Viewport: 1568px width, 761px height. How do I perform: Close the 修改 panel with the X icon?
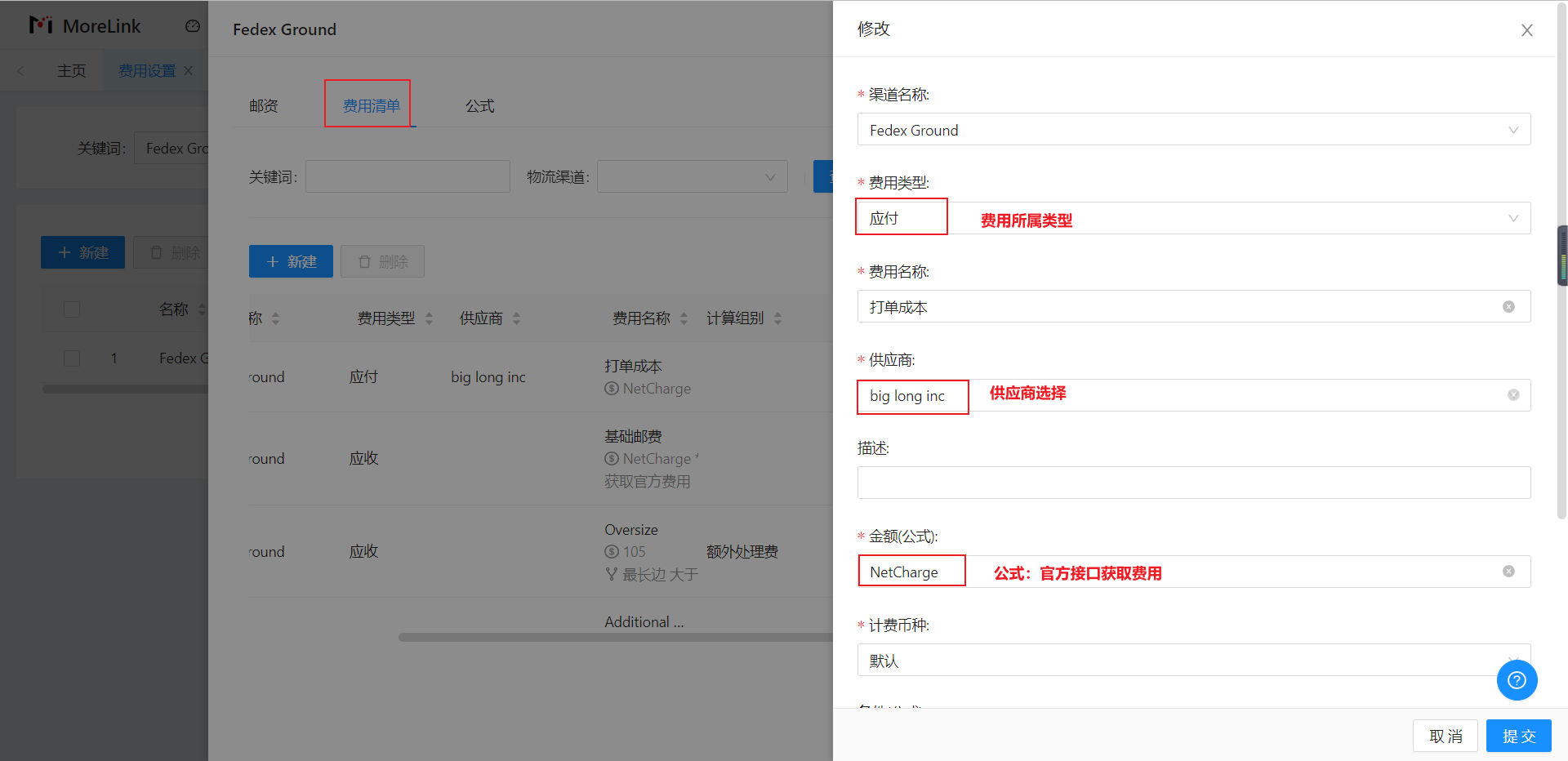click(x=1526, y=30)
